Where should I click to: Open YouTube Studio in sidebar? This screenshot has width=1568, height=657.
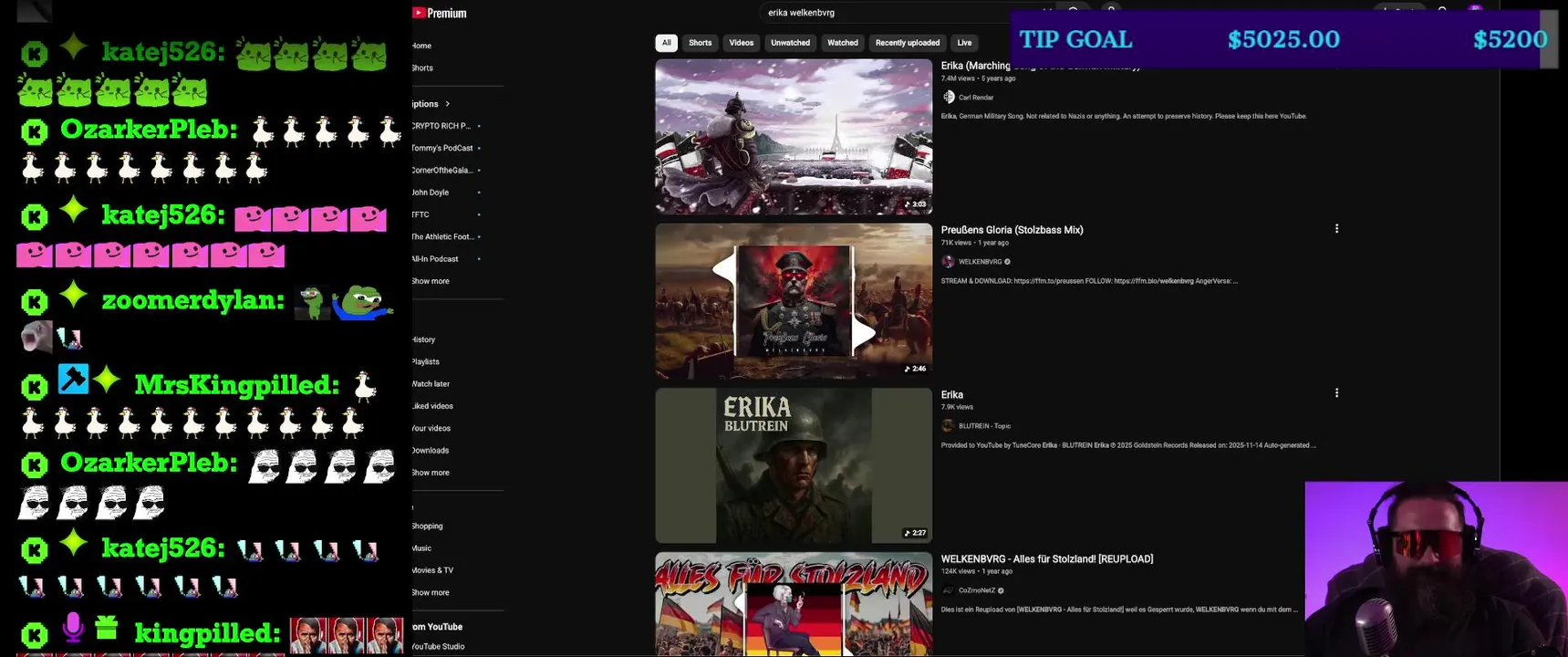[438, 646]
